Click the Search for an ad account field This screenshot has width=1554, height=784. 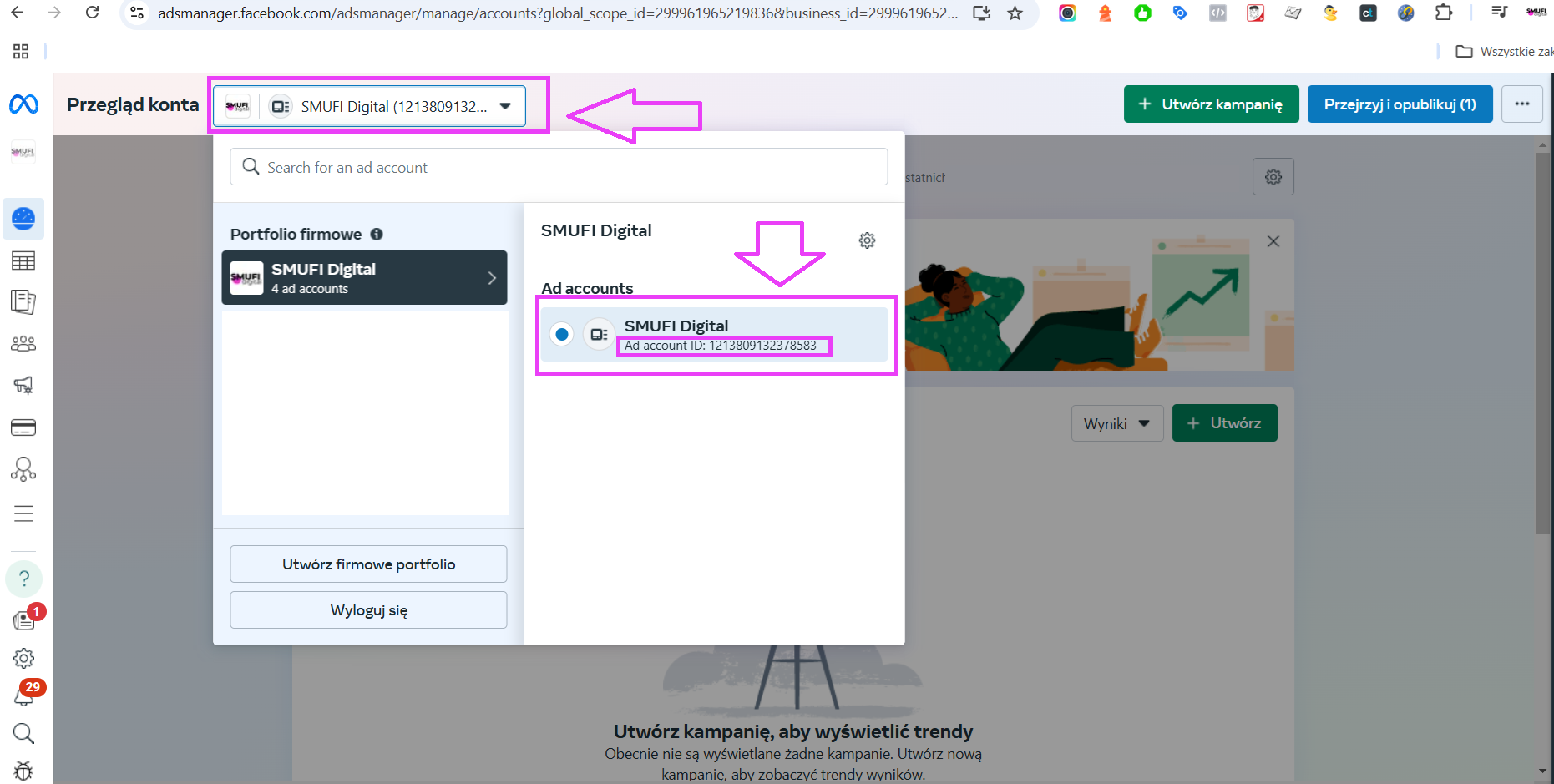click(x=559, y=167)
